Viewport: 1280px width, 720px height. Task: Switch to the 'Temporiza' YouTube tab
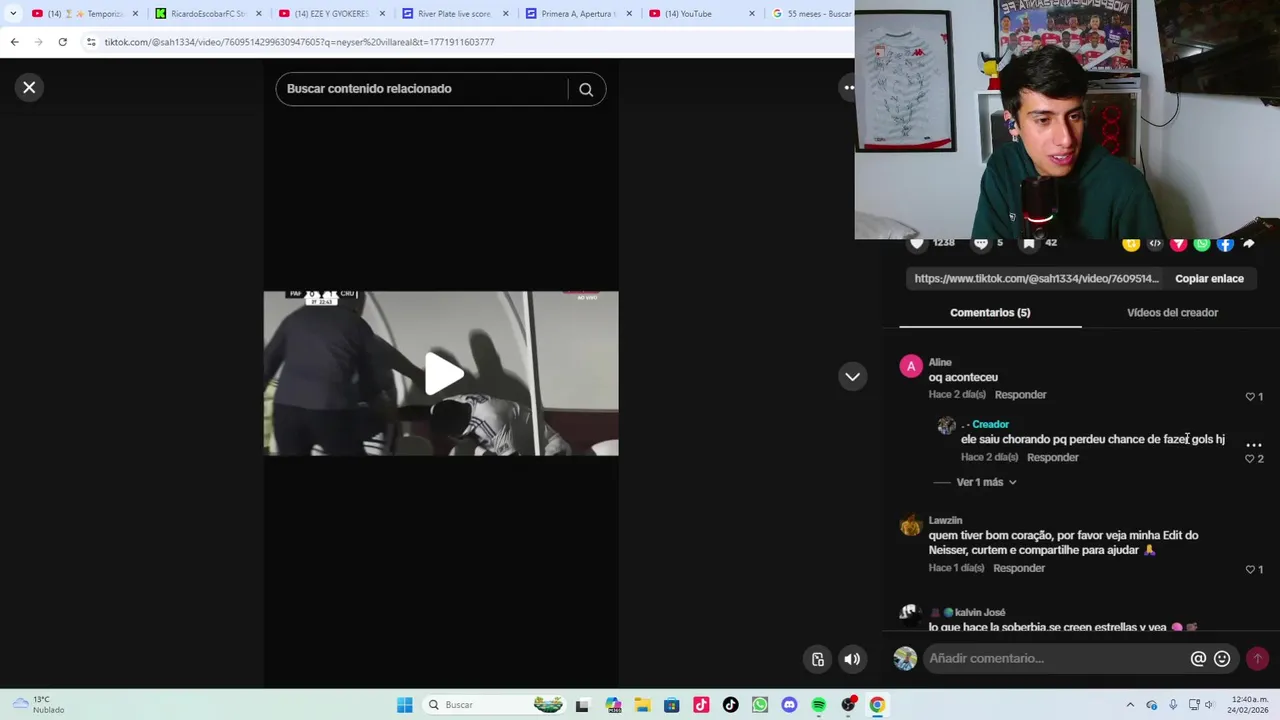point(84,14)
